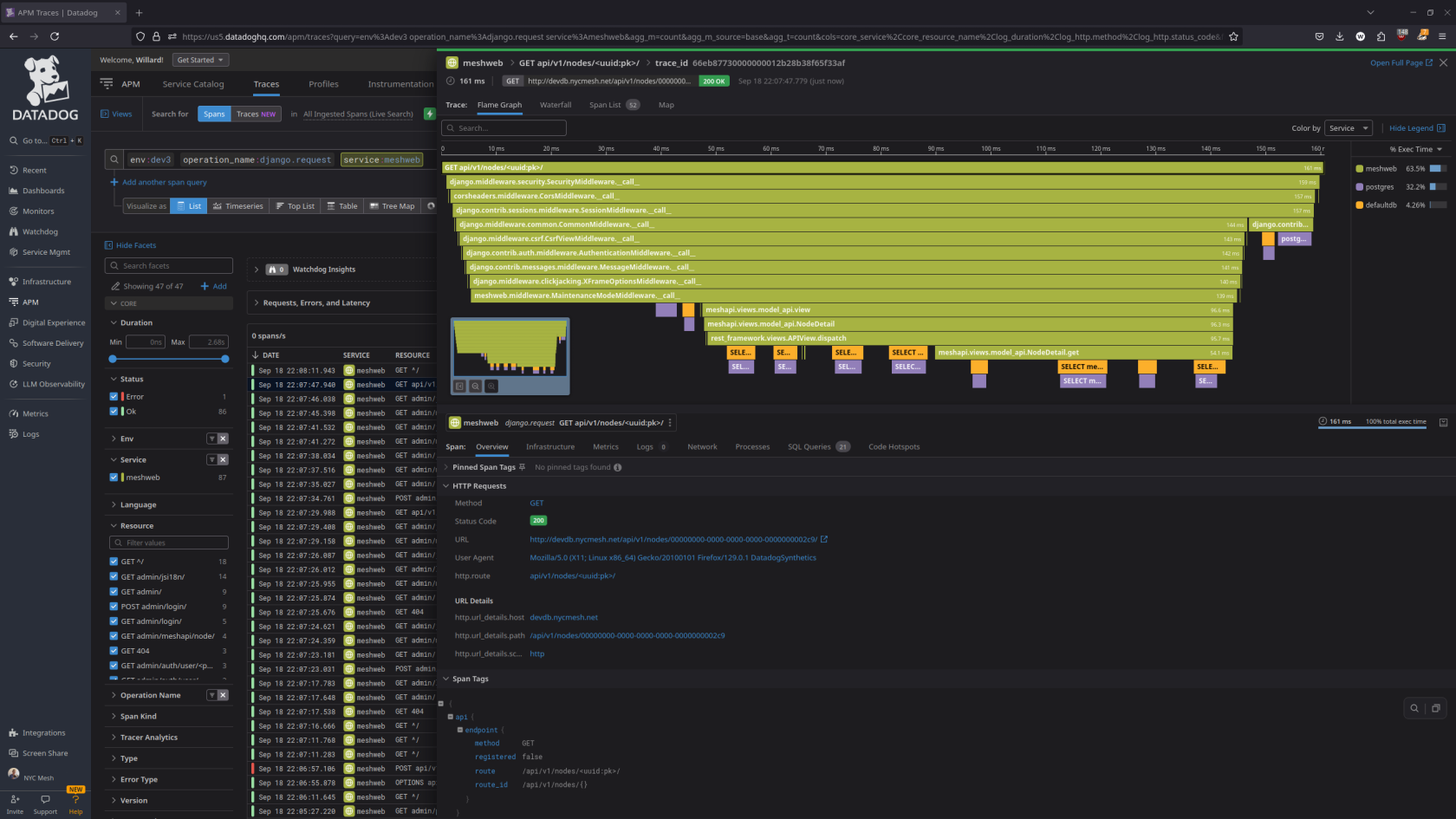Uncheck GET admin/meshapi/node/ resource facet

click(x=114, y=635)
